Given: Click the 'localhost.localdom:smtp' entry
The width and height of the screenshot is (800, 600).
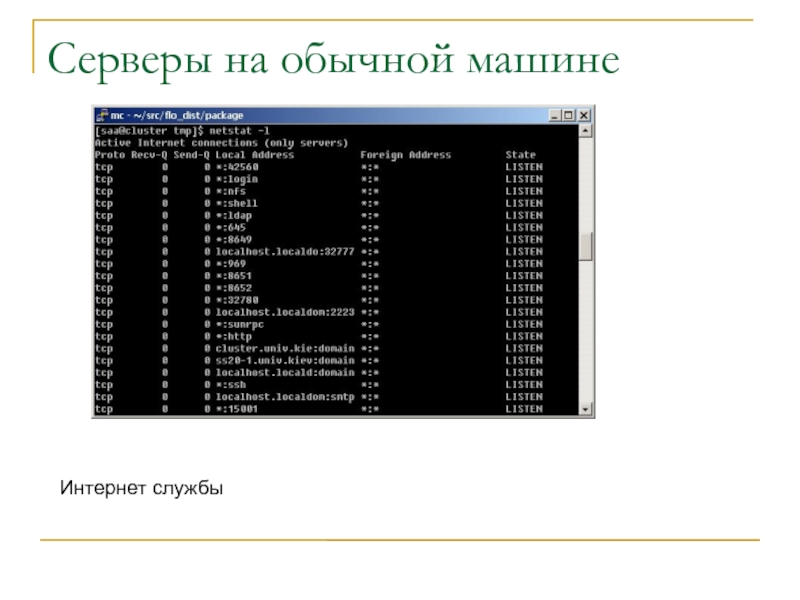Looking at the screenshot, I should point(285,396).
